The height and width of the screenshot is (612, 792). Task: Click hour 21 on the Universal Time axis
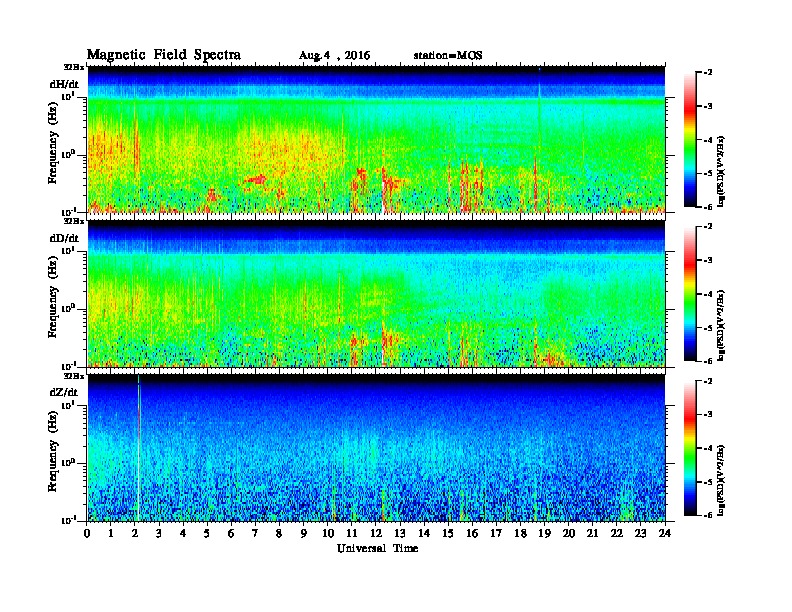pyautogui.click(x=592, y=534)
